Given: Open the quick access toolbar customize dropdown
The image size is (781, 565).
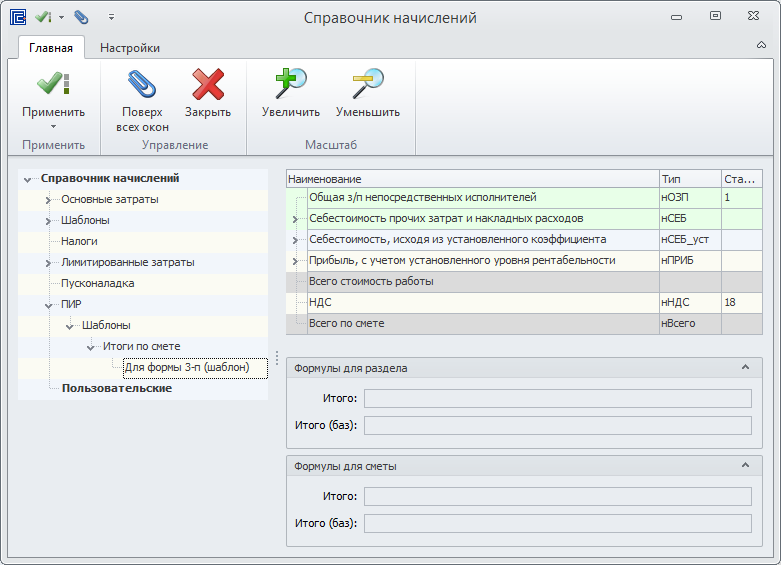Looking at the screenshot, I should (111, 17).
